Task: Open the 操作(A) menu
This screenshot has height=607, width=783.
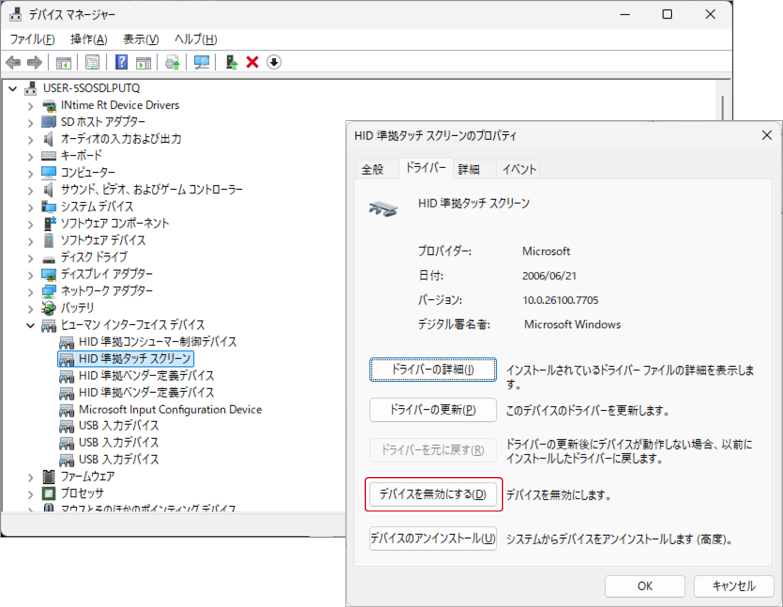Action: [x=89, y=39]
